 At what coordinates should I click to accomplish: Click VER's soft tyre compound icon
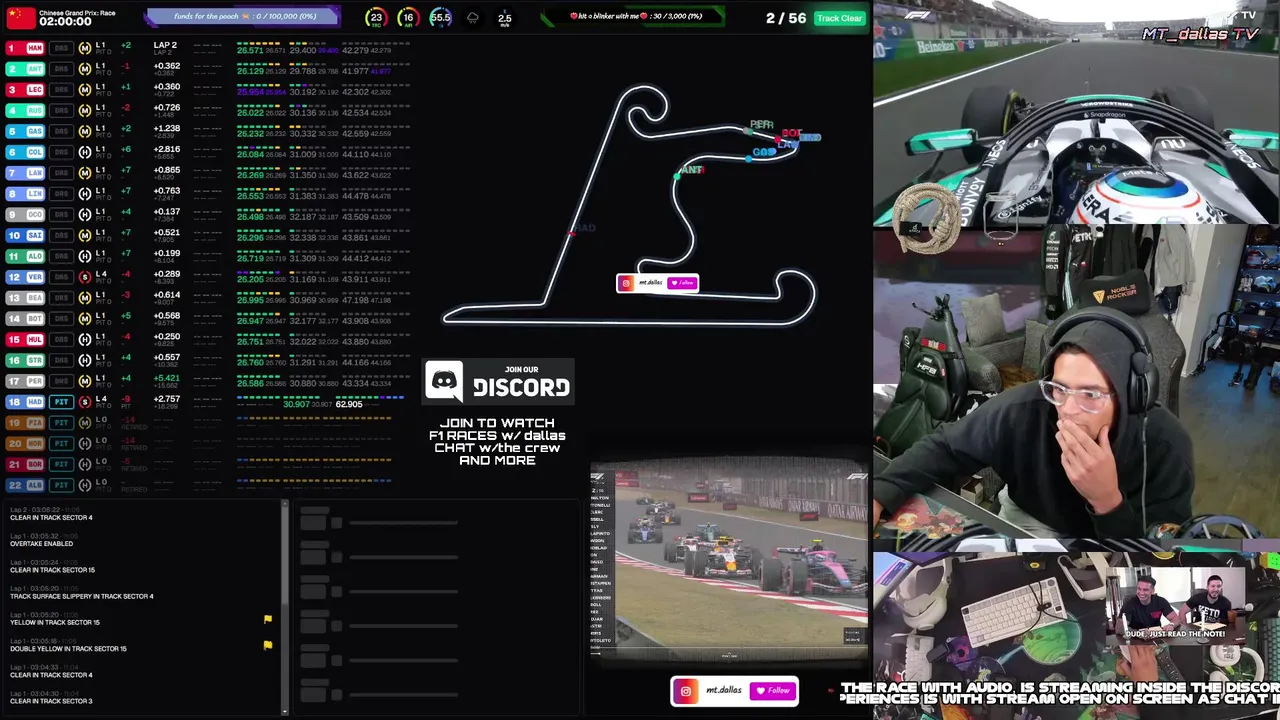[x=85, y=277]
